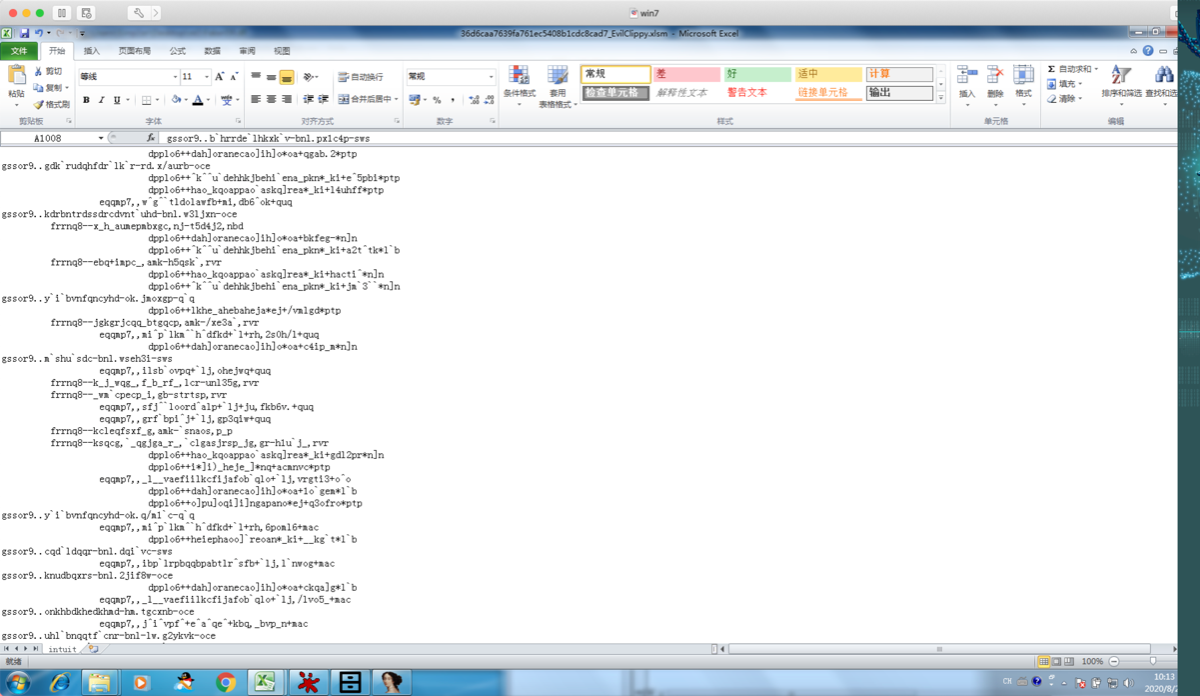Screen dimensions: 1200x696
Task: Open the Fill (填充) dropdown
Action: coord(1065,84)
